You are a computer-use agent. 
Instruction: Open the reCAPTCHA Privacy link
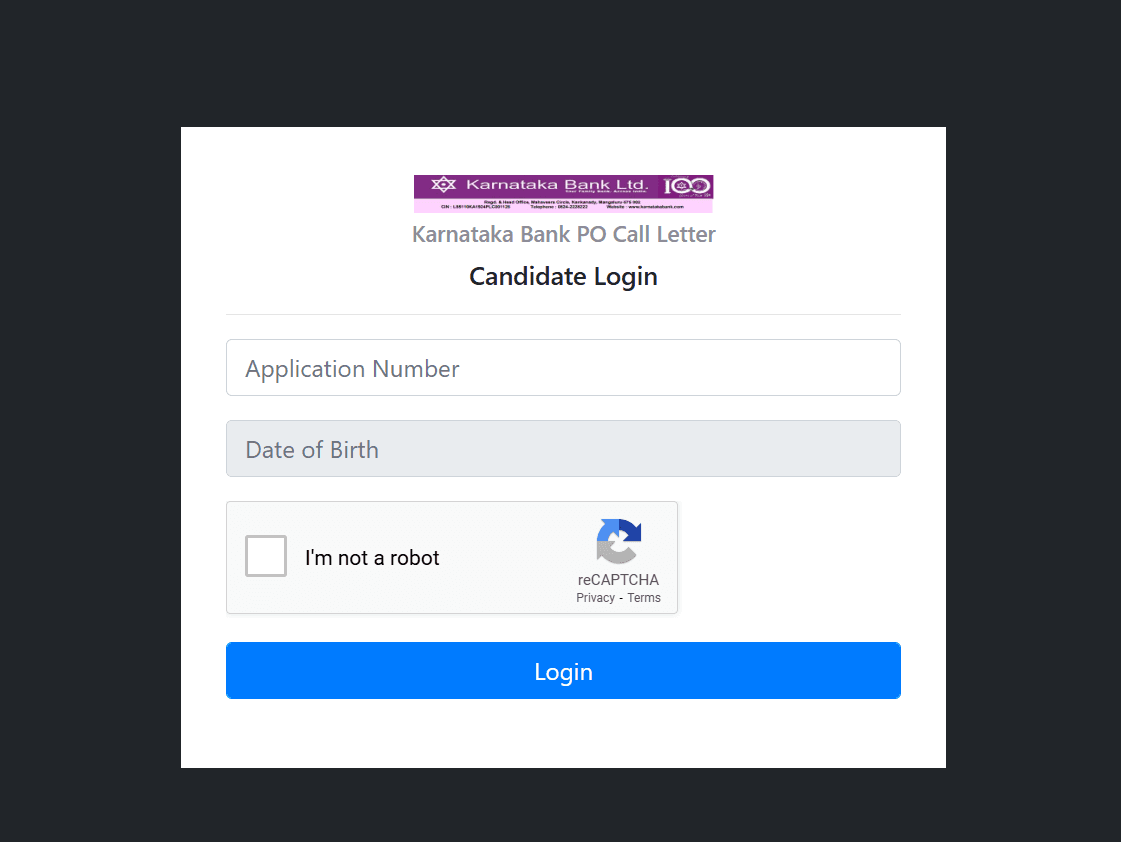click(595, 598)
